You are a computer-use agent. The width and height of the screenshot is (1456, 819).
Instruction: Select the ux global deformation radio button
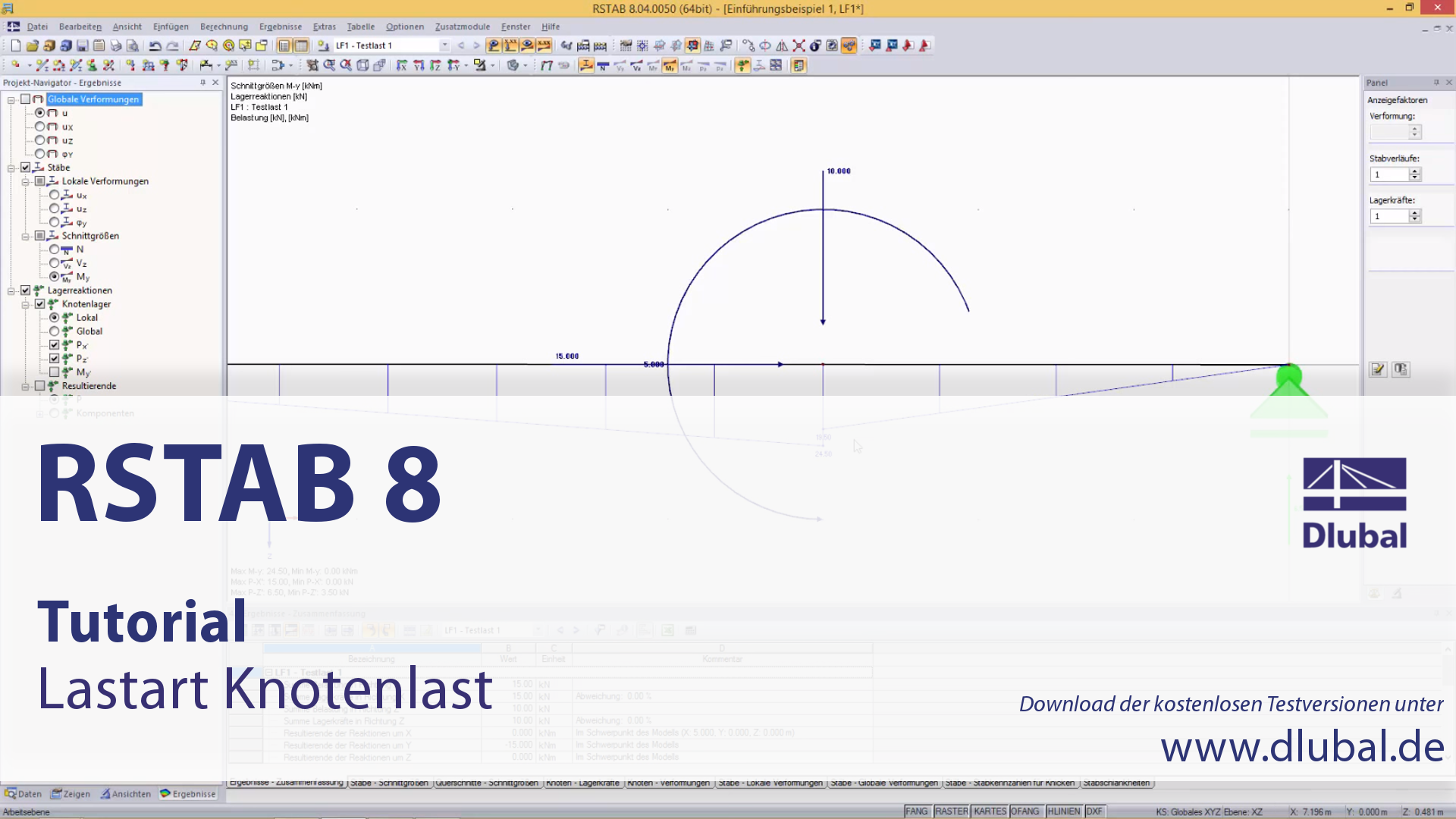40,127
